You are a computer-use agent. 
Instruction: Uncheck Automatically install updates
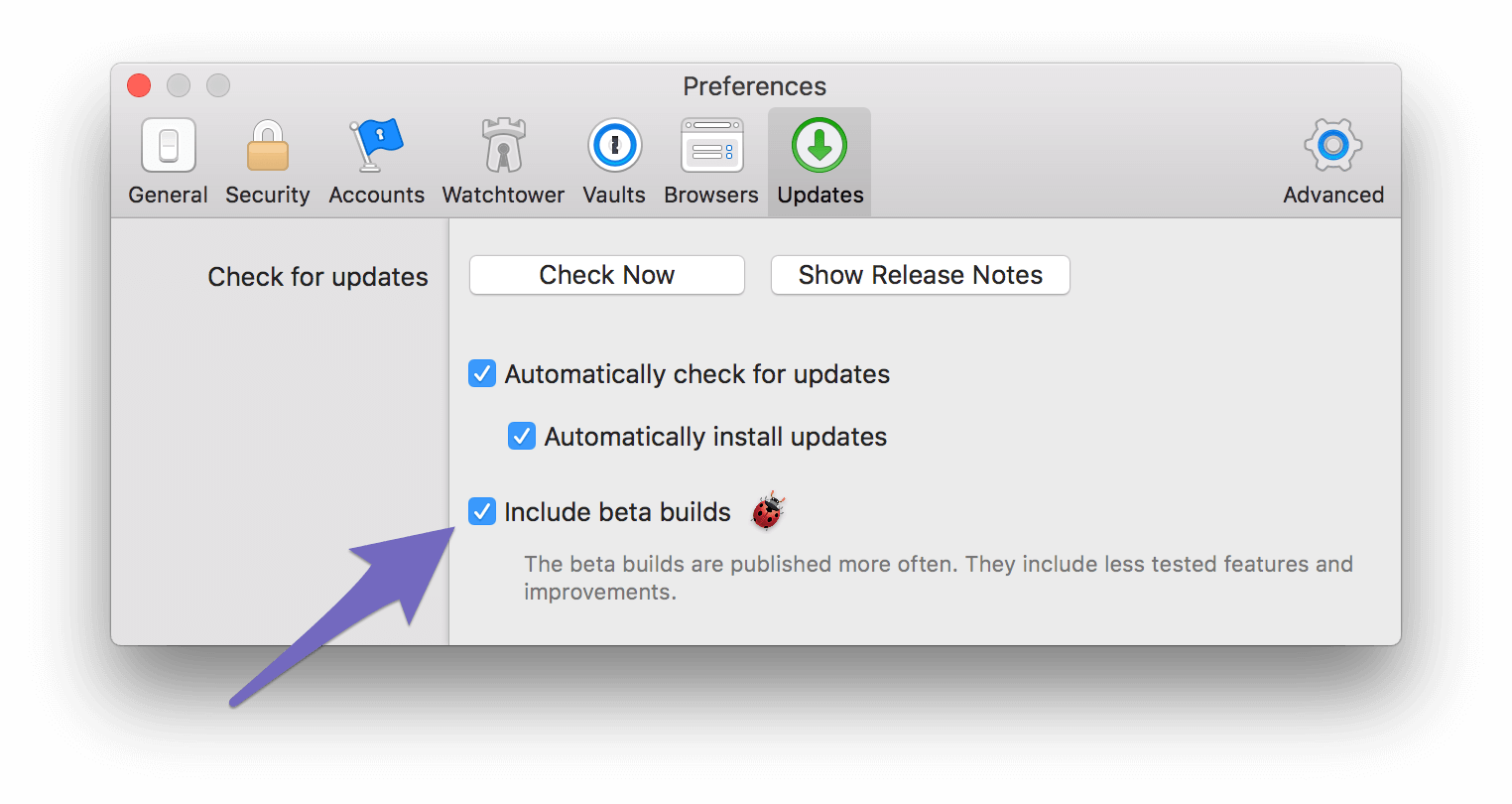point(521,436)
